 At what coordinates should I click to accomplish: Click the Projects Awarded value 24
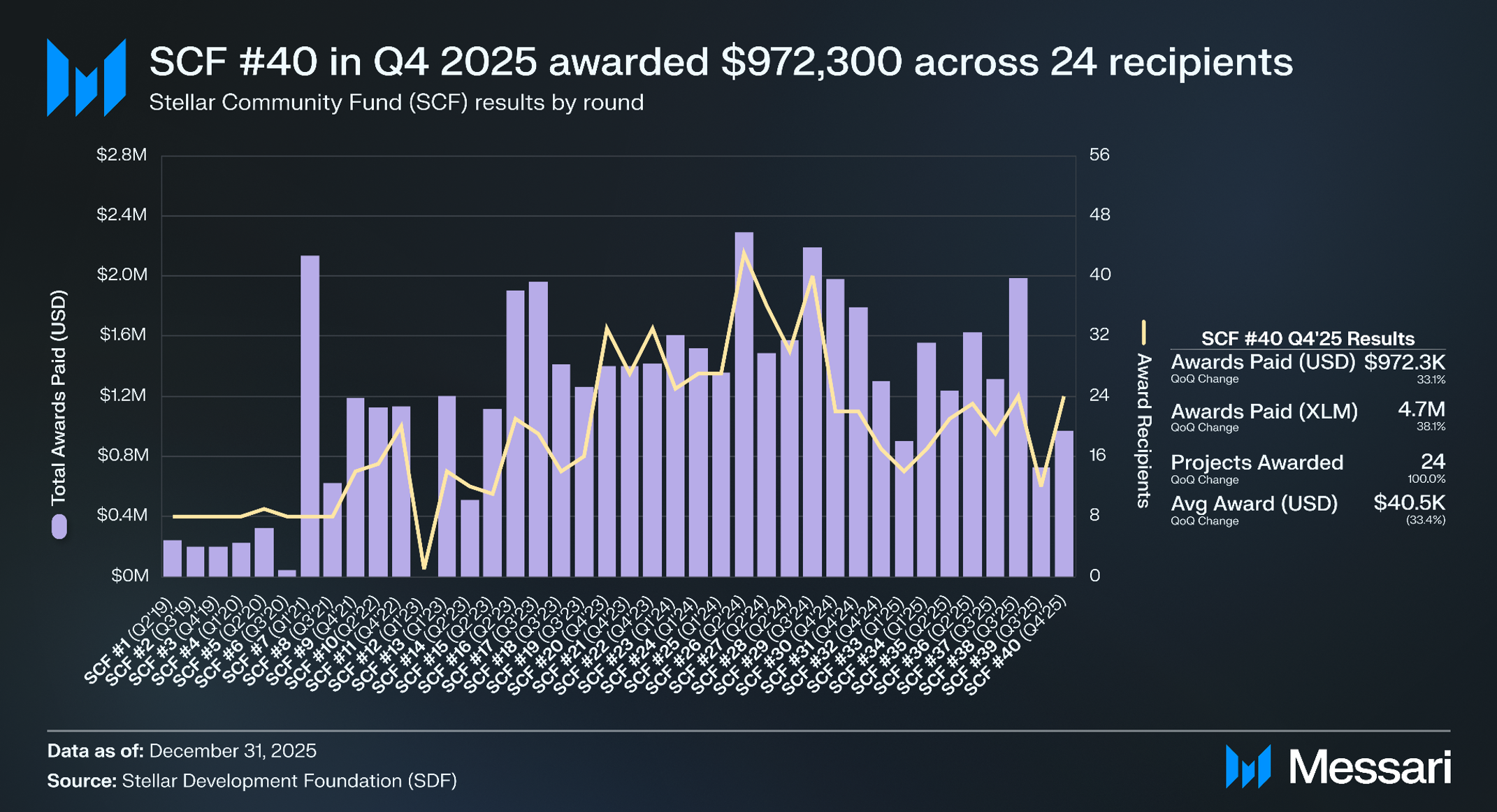[x=1432, y=461]
